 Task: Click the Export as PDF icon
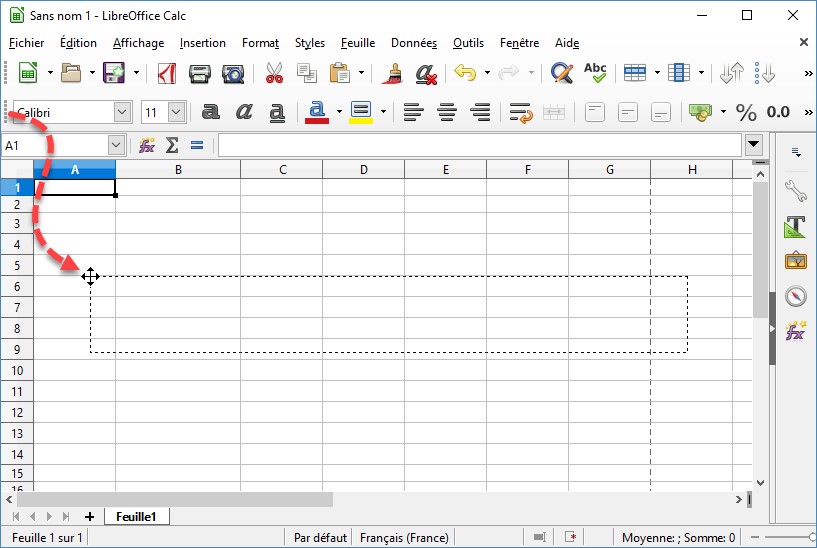[169, 73]
